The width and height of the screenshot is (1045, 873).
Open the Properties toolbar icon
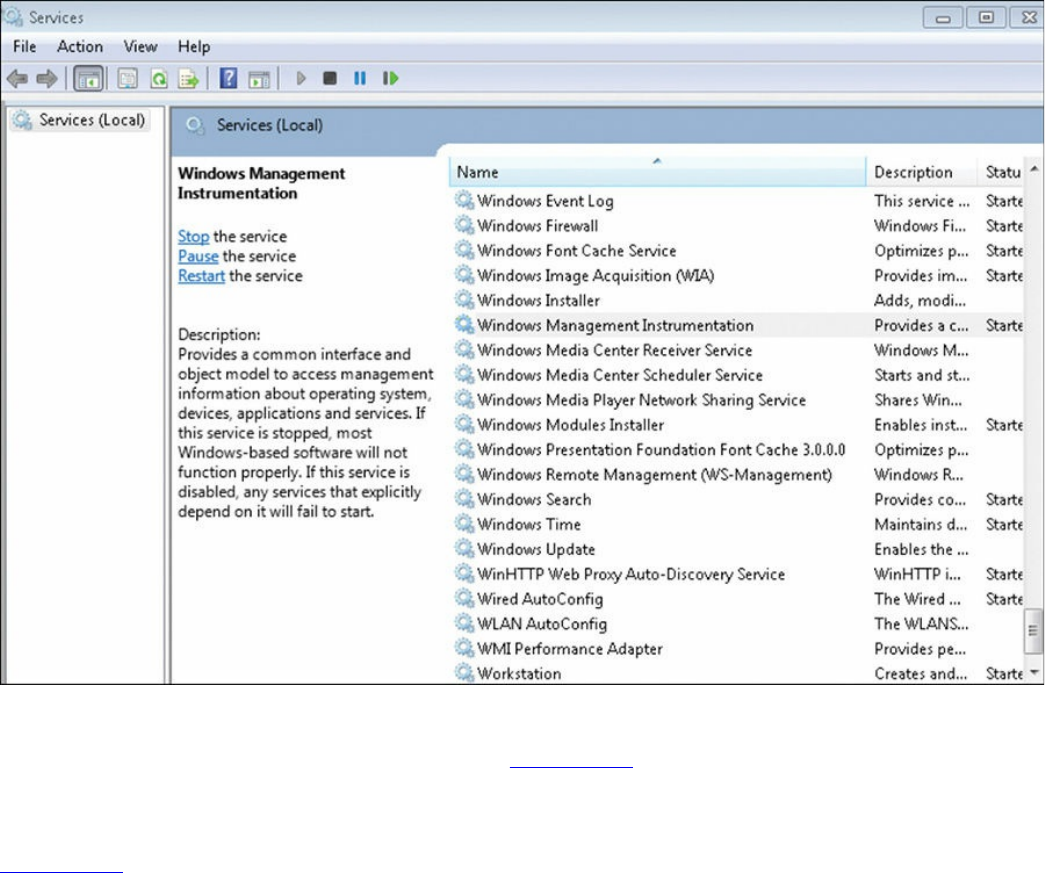pos(127,79)
